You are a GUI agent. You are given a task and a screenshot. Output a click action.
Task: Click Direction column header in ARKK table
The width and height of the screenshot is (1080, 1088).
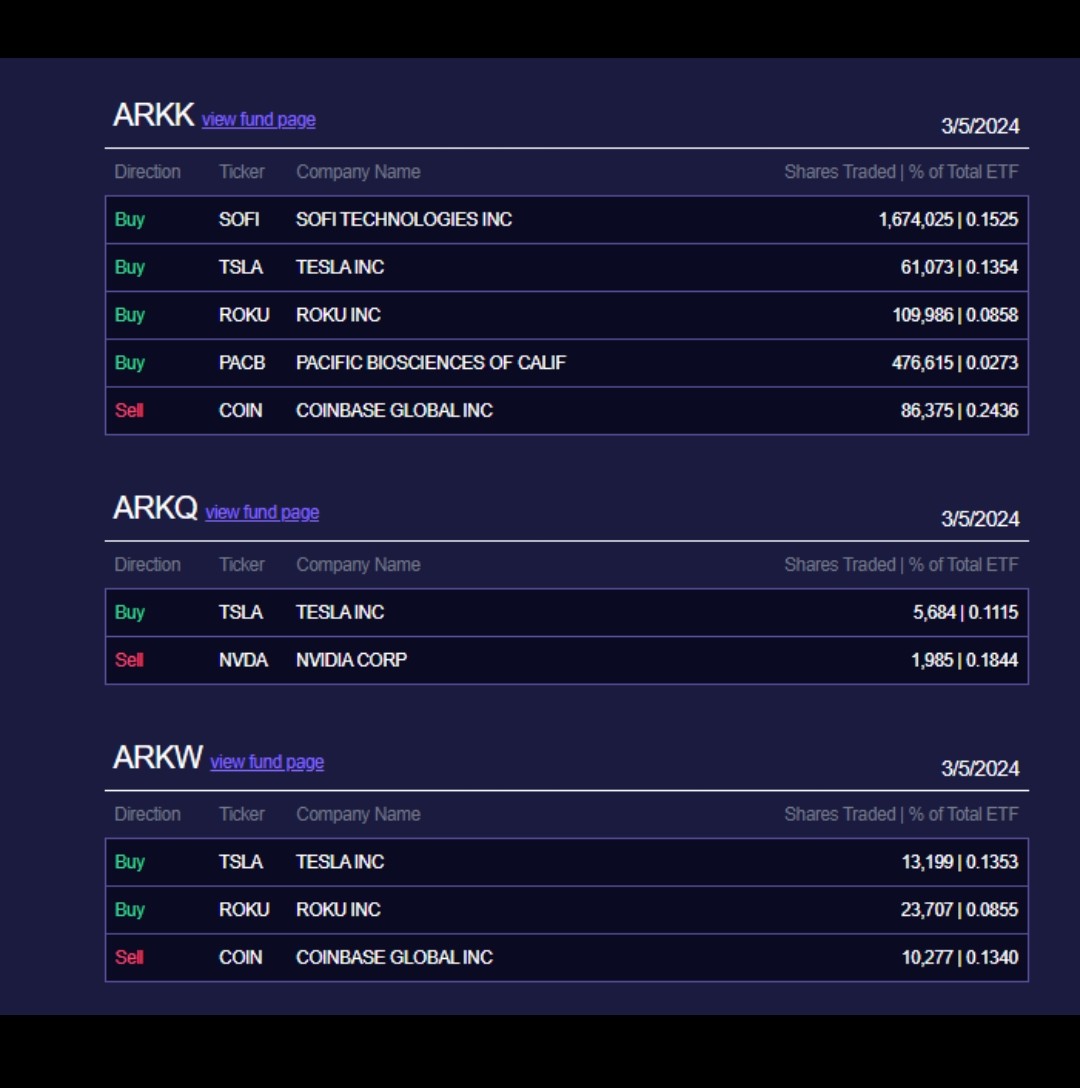point(147,172)
